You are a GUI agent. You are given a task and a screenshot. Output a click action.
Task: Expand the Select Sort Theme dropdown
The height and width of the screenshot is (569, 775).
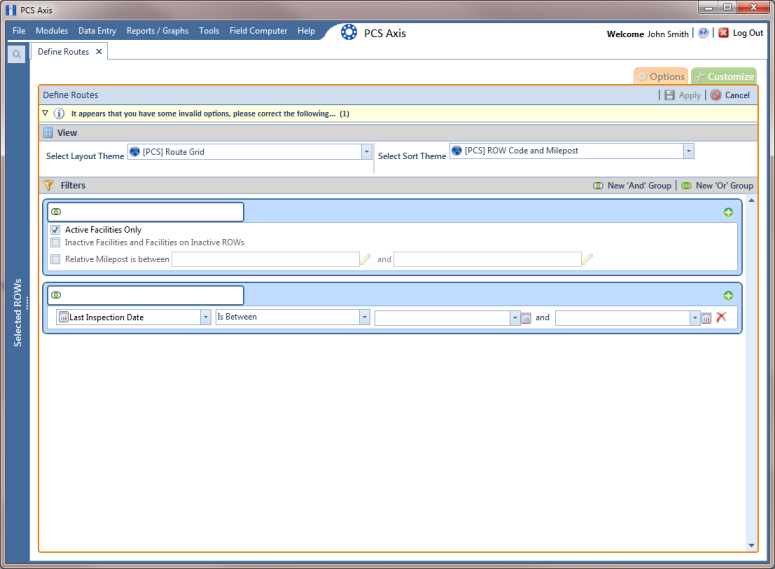tap(689, 151)
